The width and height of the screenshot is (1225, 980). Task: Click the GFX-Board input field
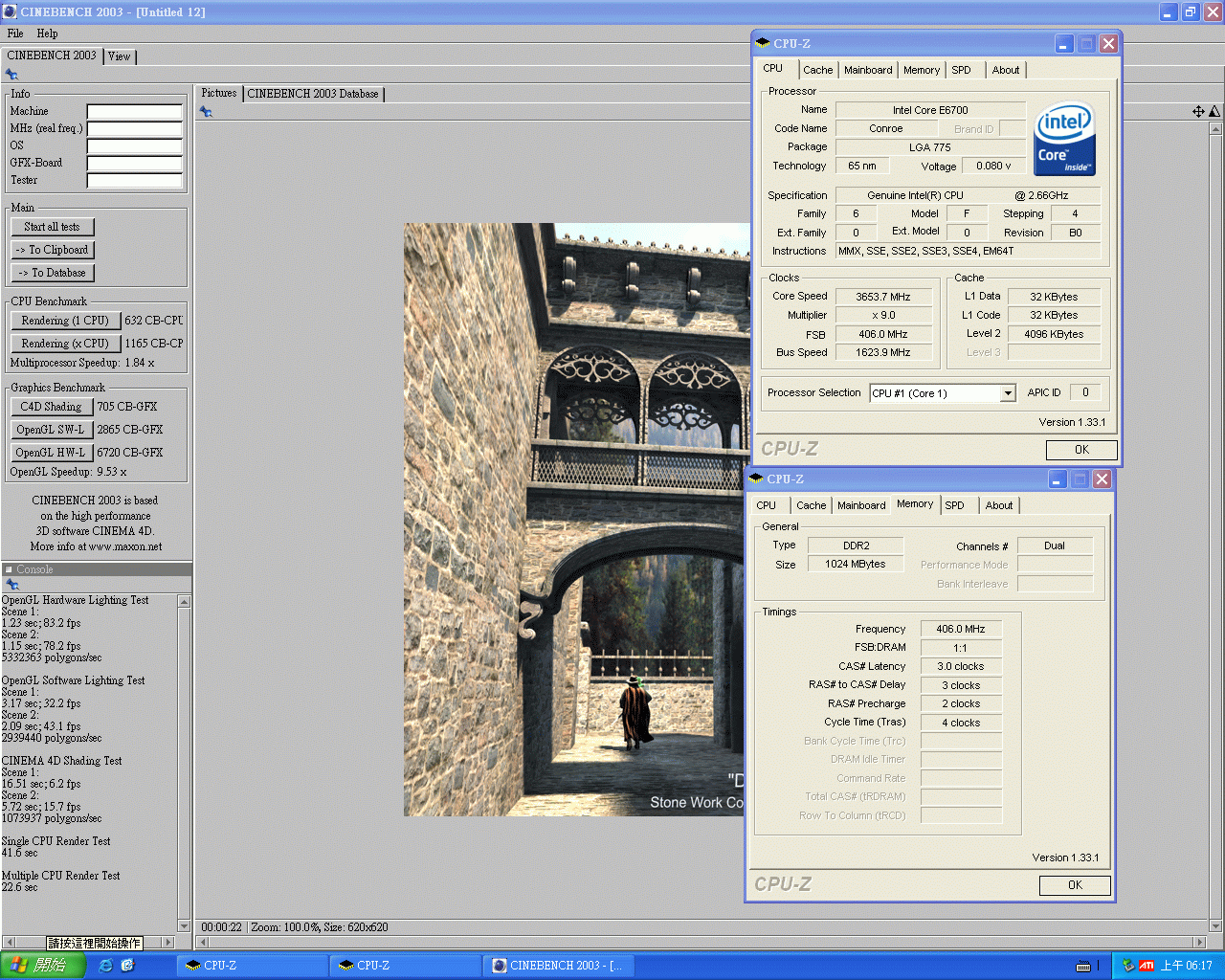click(x=135, y=164)
